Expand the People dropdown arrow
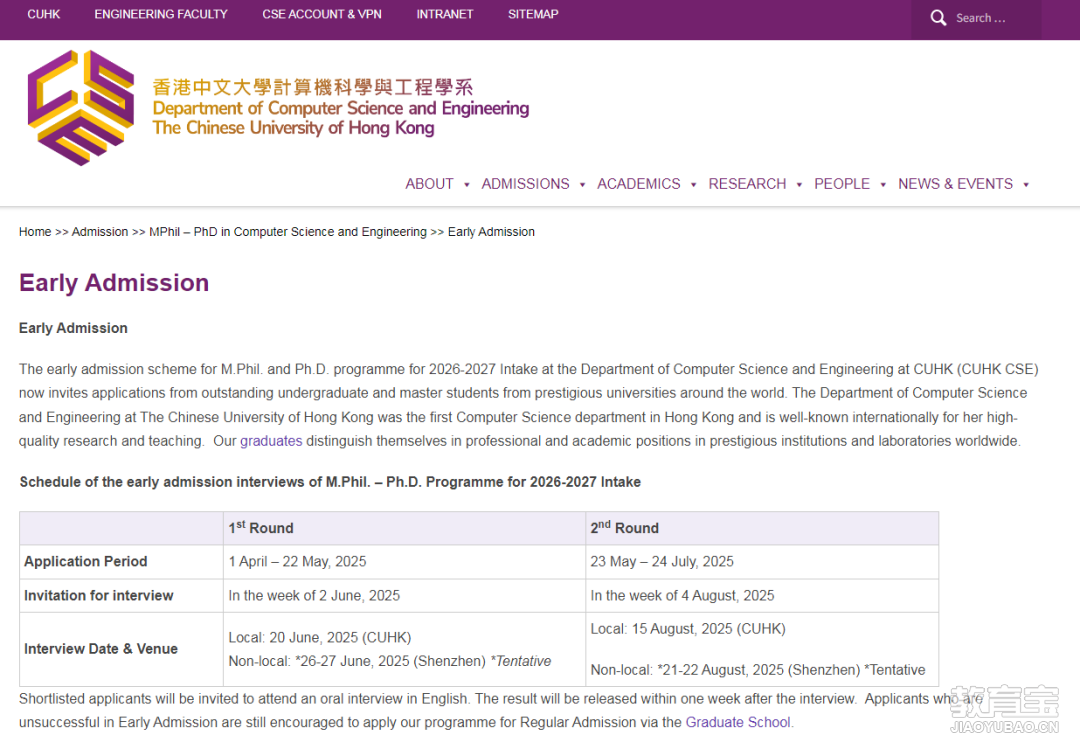This screenshot has height=756, width=1080. tap(883, 185)
